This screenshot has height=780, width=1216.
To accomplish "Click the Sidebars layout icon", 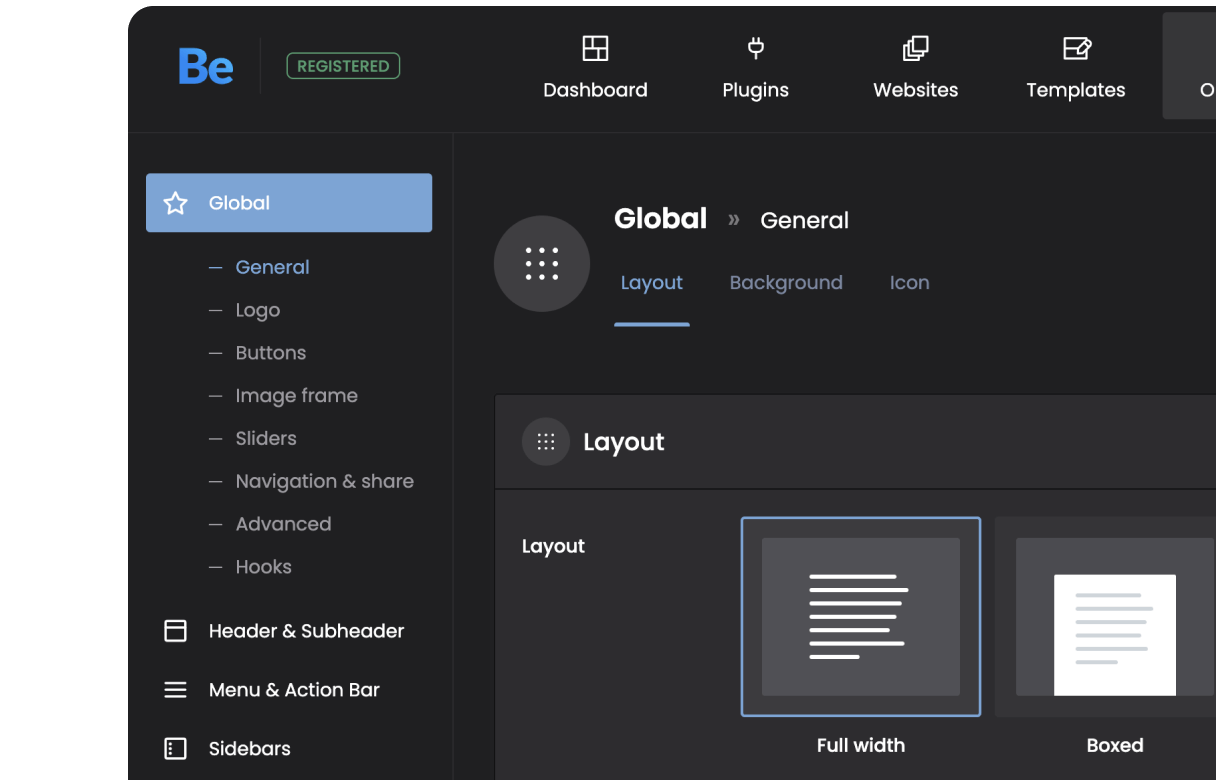I will [x=175, y=748].
